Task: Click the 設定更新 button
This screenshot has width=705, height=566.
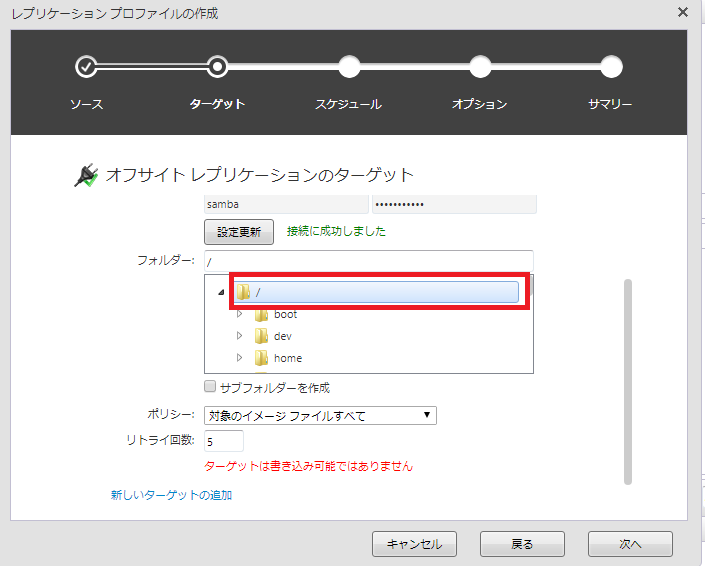Action: point(239,232)
